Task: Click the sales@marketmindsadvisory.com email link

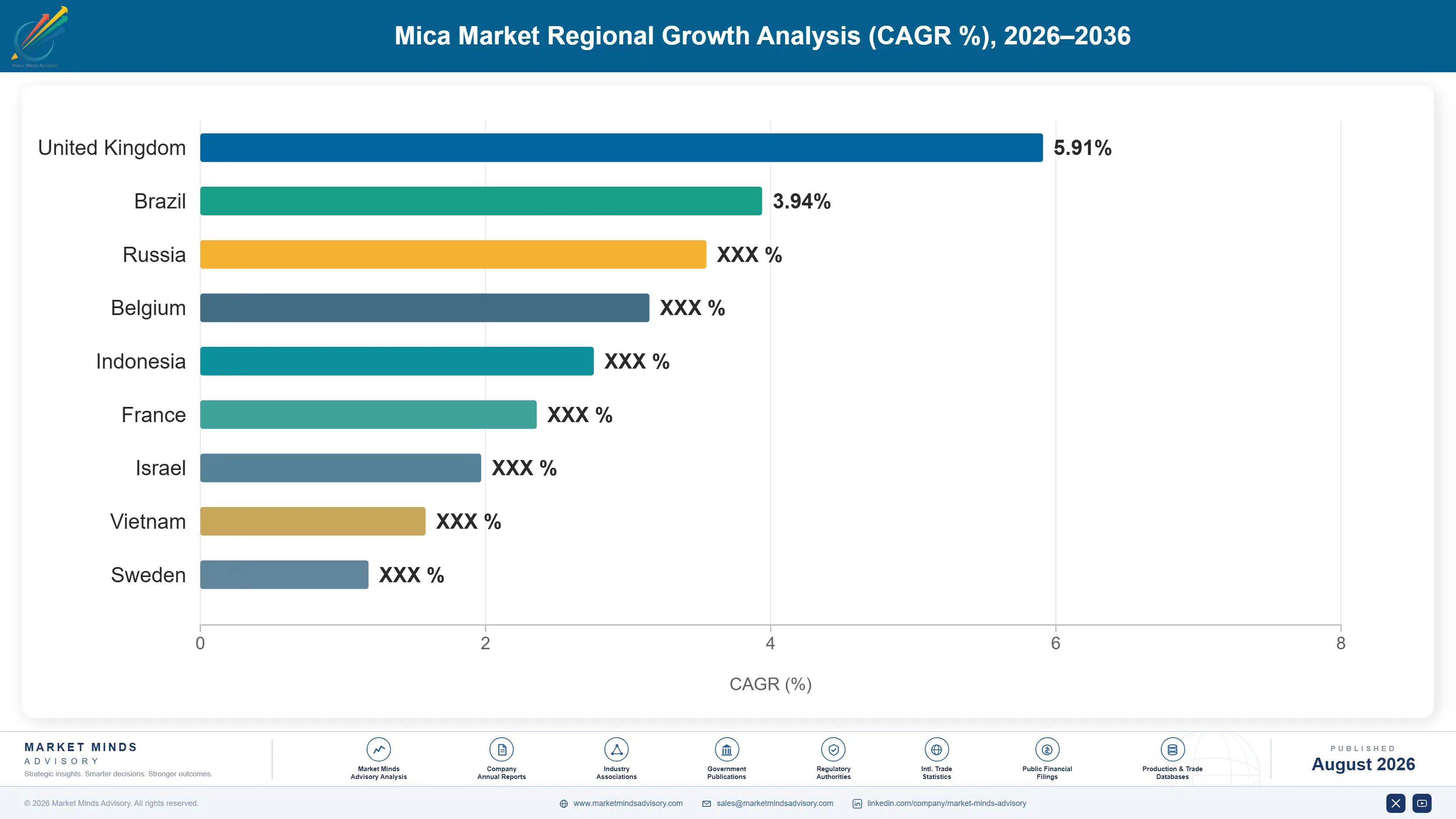Action: (775, 803)
